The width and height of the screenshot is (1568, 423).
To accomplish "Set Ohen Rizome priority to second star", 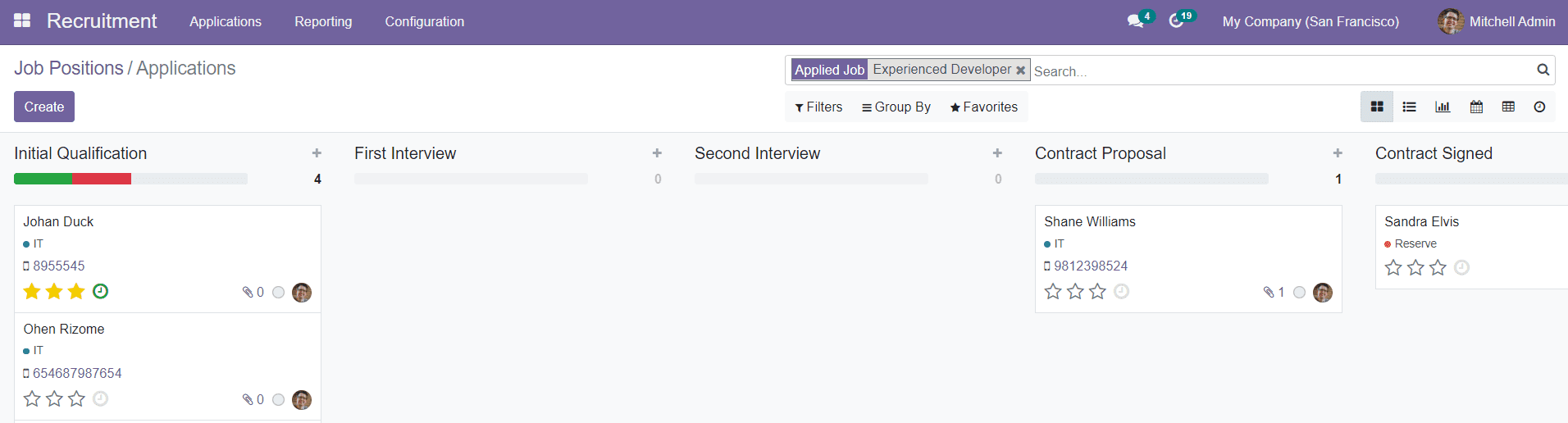I will (x=54, y=398).
